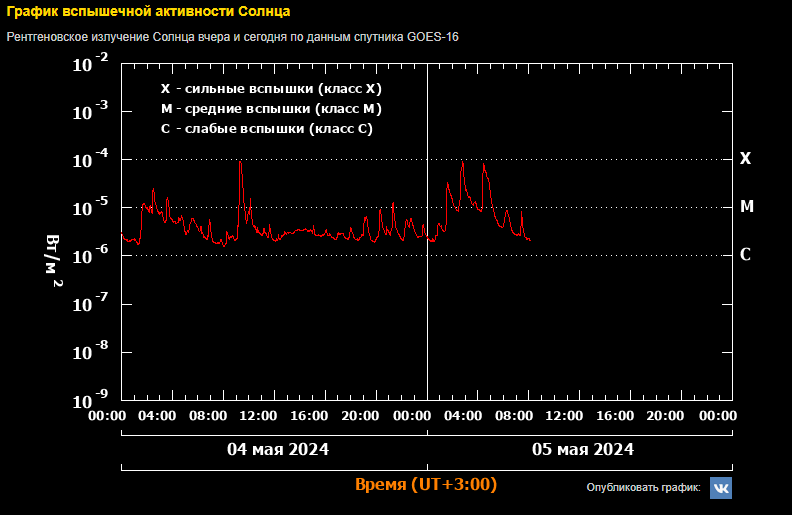The width and height of the screenshot is (792, 515).
Task: Select the X class label on right axis
Action: coord(745,159)
